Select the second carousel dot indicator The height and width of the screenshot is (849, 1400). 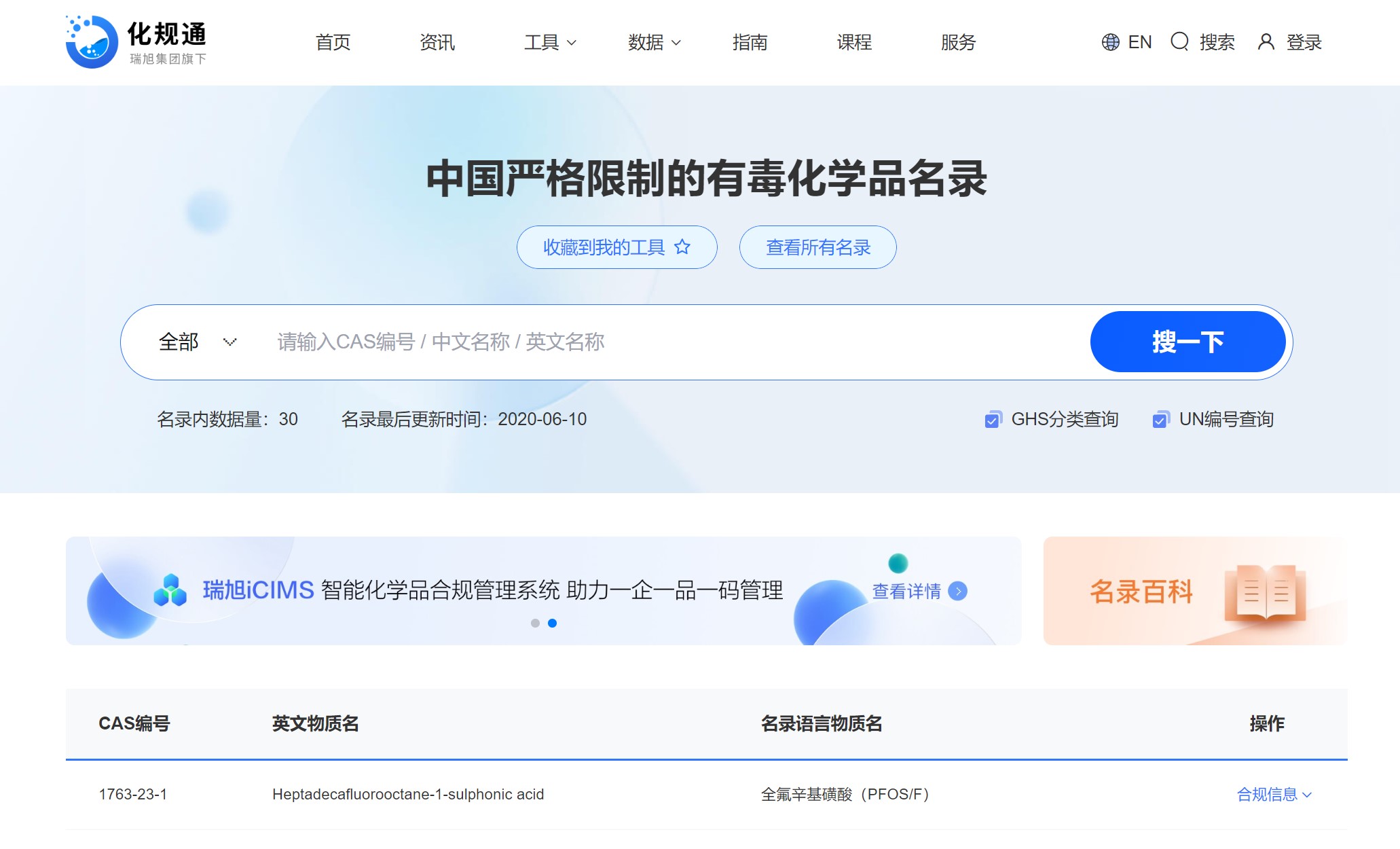551,624
